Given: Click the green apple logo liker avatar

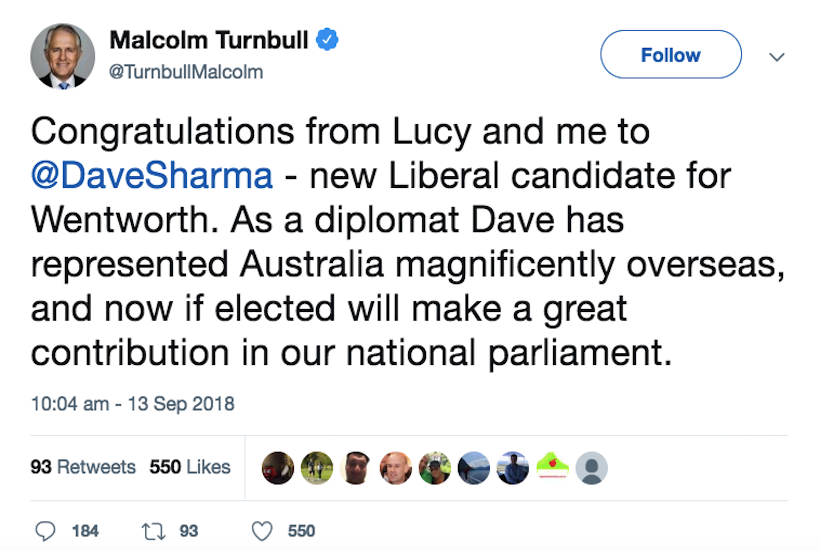Looking at the screenshot, I should point(554,468).
